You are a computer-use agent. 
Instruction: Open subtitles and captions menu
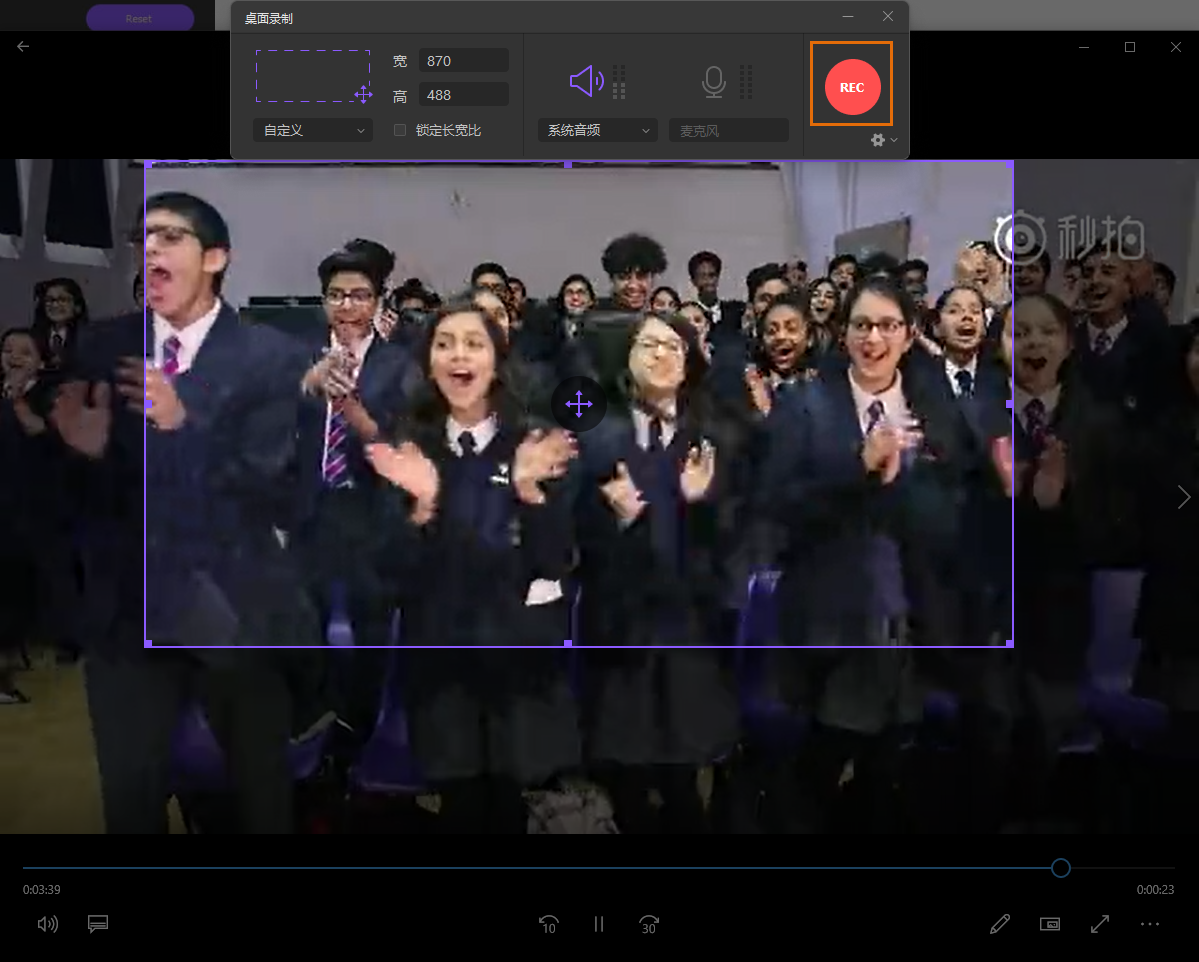(x=98, y=924)
